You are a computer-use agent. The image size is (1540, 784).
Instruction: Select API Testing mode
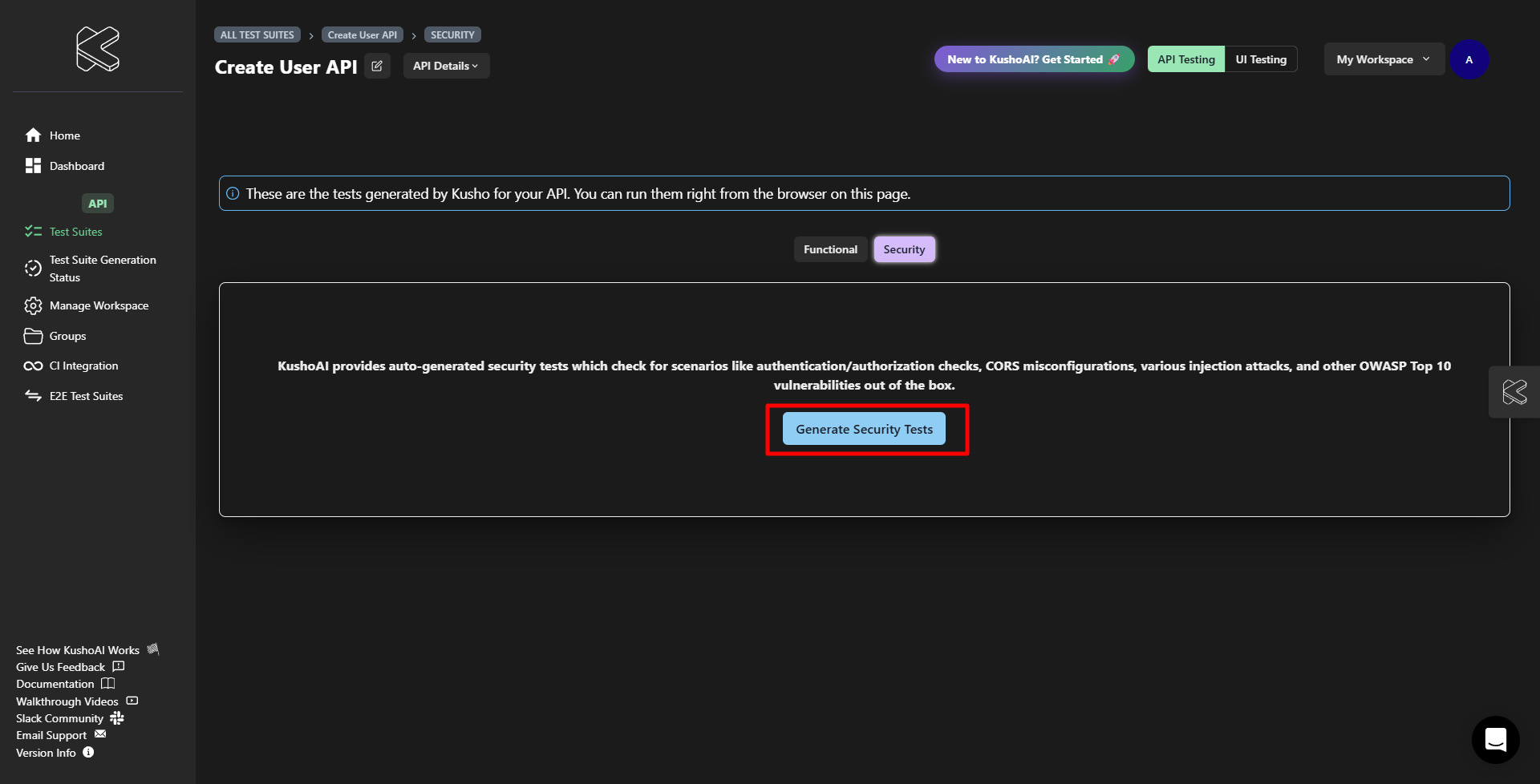pyautogui.click(x=1185, y=59)
